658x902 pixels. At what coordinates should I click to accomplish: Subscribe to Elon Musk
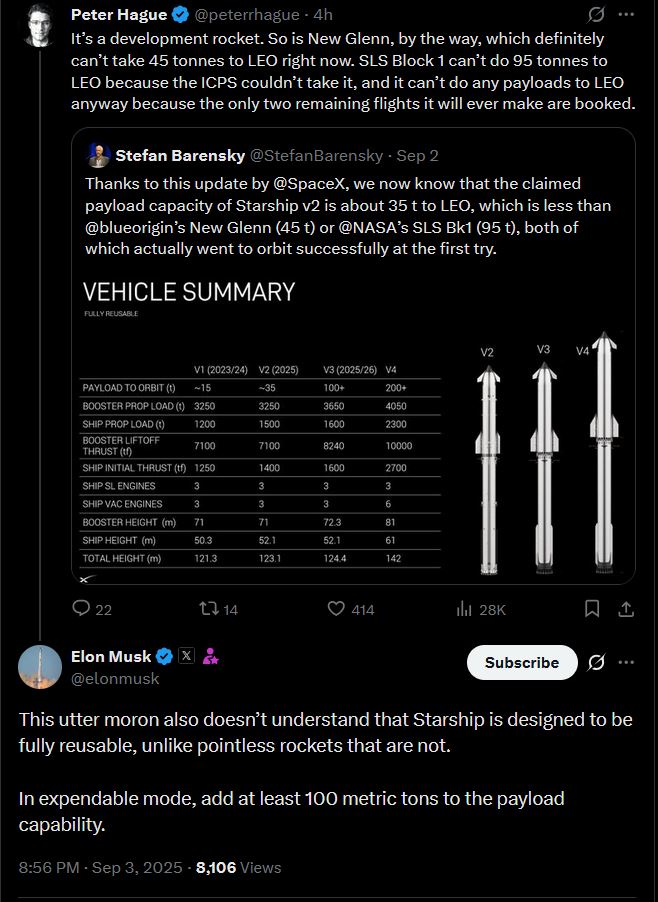521,662
